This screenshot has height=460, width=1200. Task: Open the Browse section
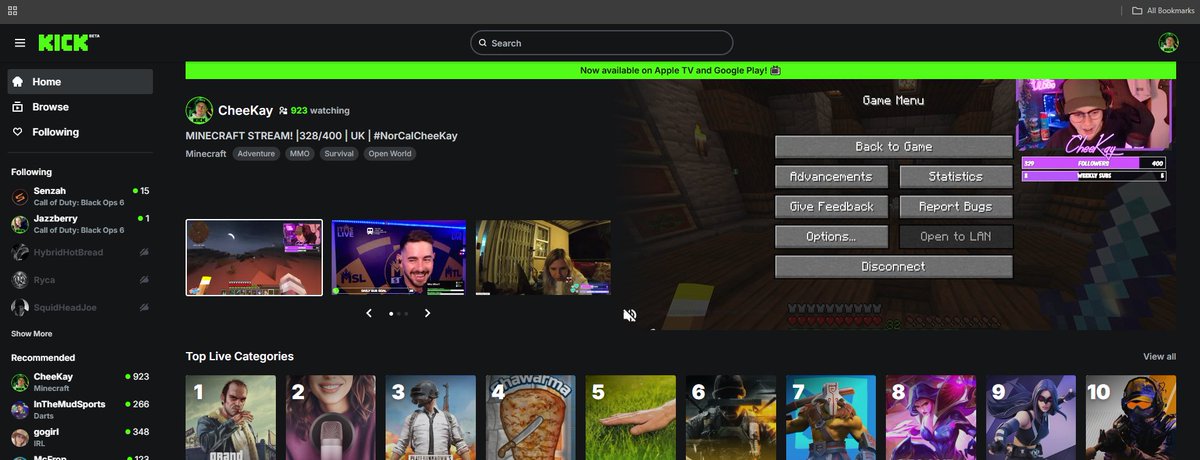click(80, 107)
